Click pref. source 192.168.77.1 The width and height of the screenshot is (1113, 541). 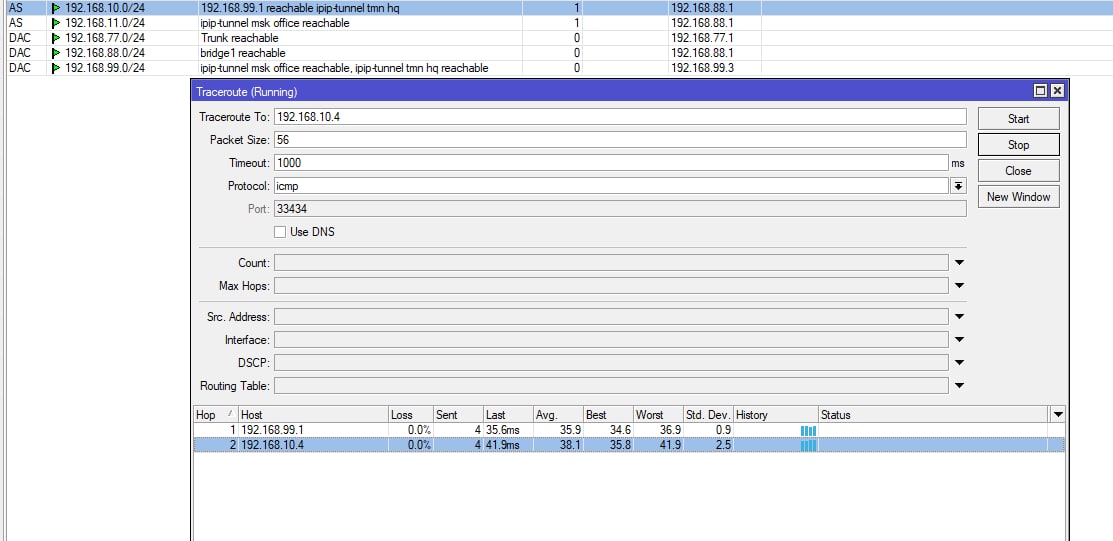tap(702, 38)
